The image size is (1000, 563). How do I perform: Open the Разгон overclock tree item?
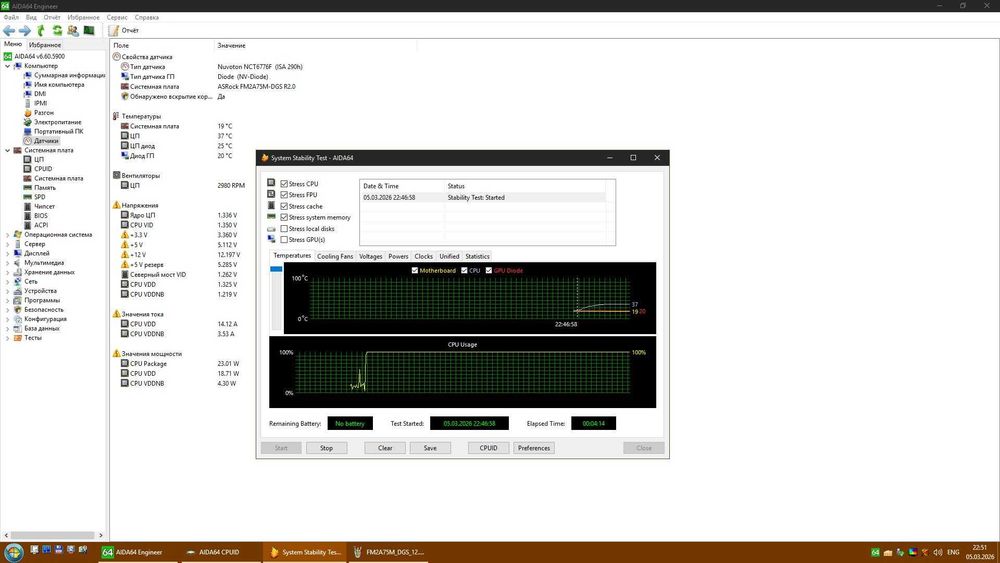pyautogui.click(x=44, y=113)
